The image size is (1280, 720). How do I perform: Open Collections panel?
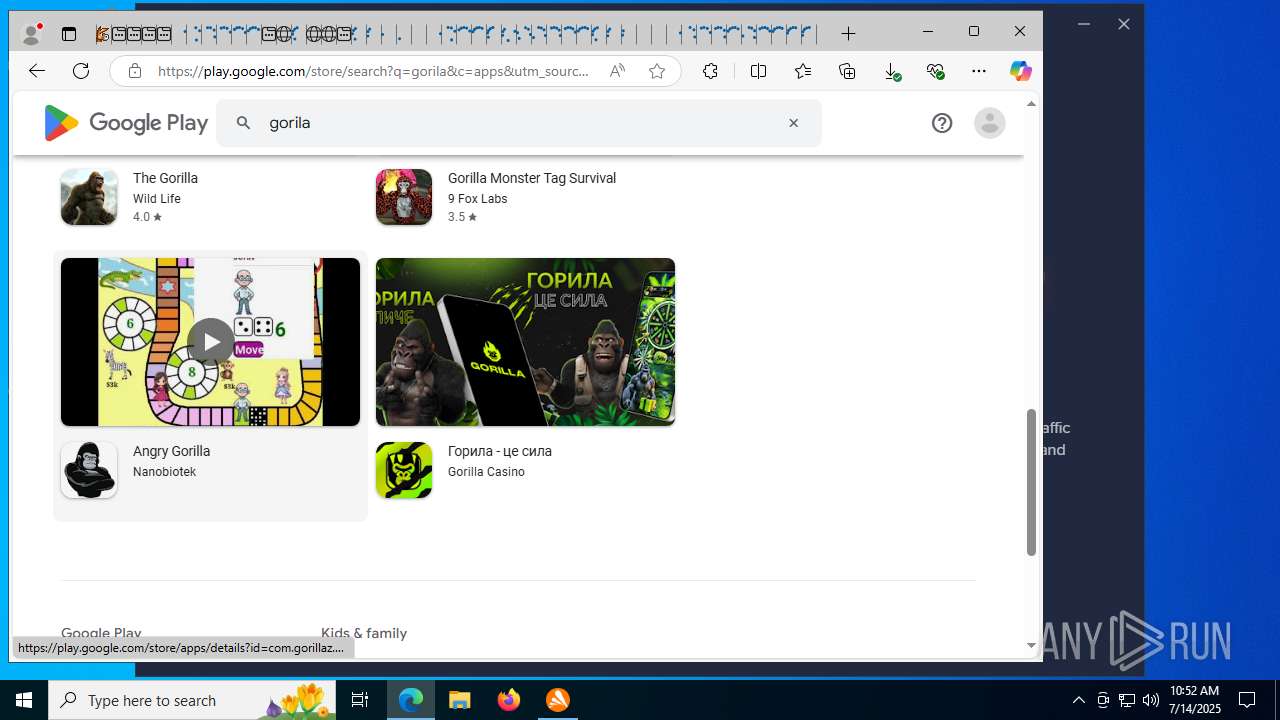click(847, 71)
